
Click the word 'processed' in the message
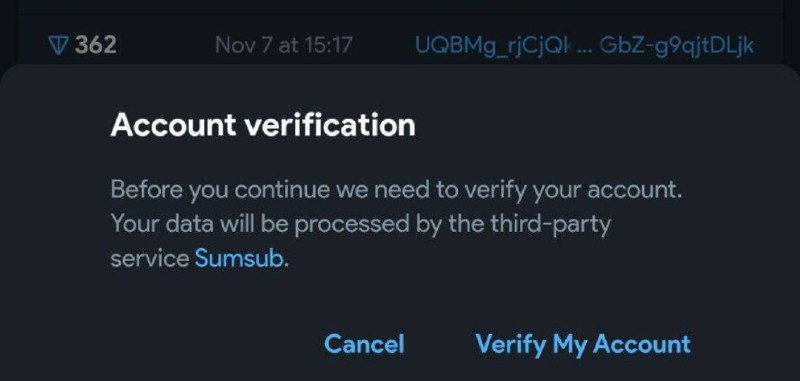click(352, 225)
